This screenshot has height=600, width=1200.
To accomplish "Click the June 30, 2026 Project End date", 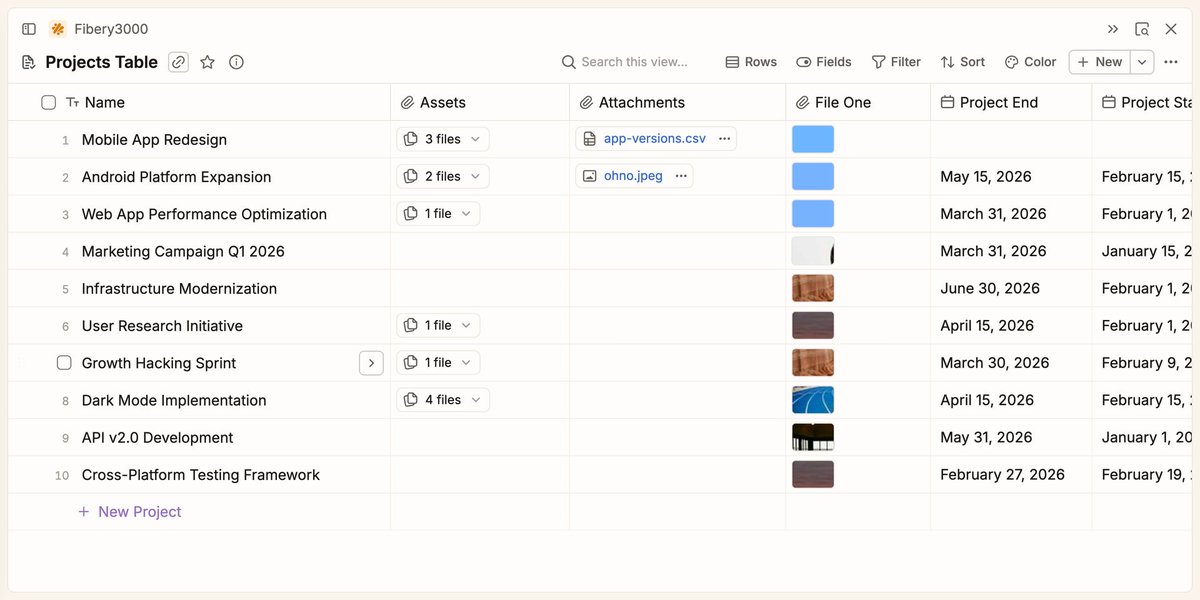I will (x=990, y=288).
